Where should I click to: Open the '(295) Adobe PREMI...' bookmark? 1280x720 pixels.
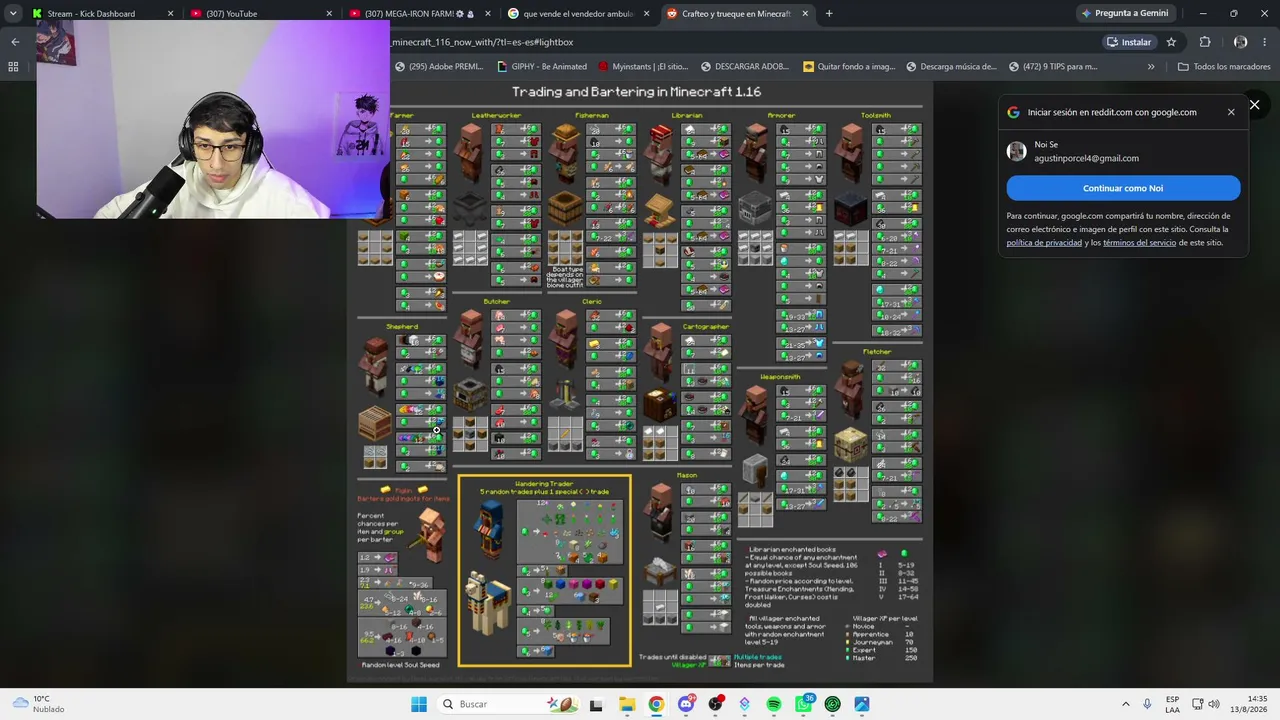coord(439,67)
